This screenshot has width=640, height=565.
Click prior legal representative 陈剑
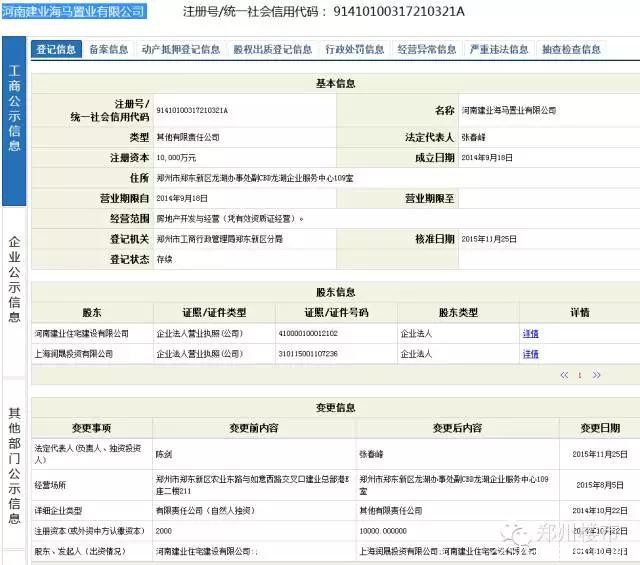click(x=164, y=454)
